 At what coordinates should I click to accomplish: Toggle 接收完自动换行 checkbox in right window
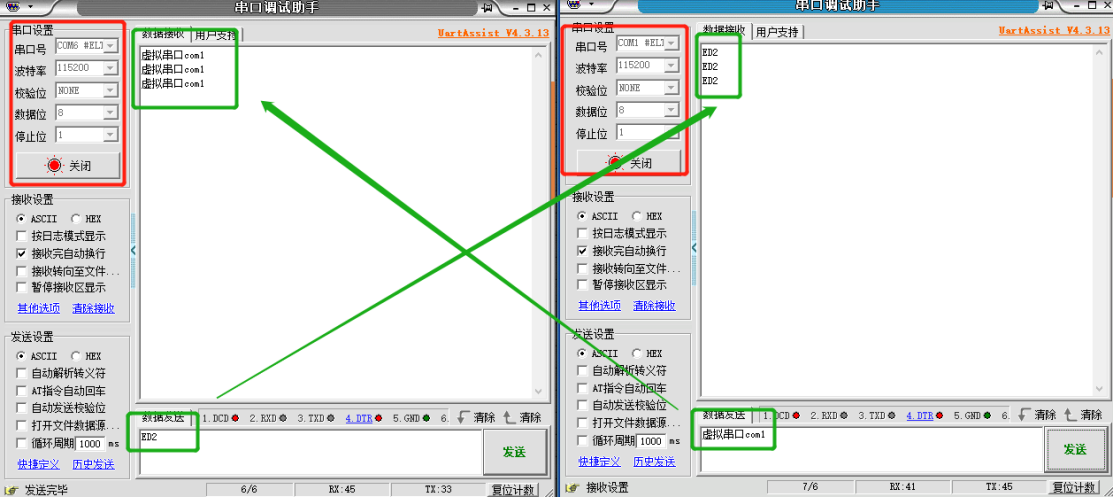(x=583, y=251)
